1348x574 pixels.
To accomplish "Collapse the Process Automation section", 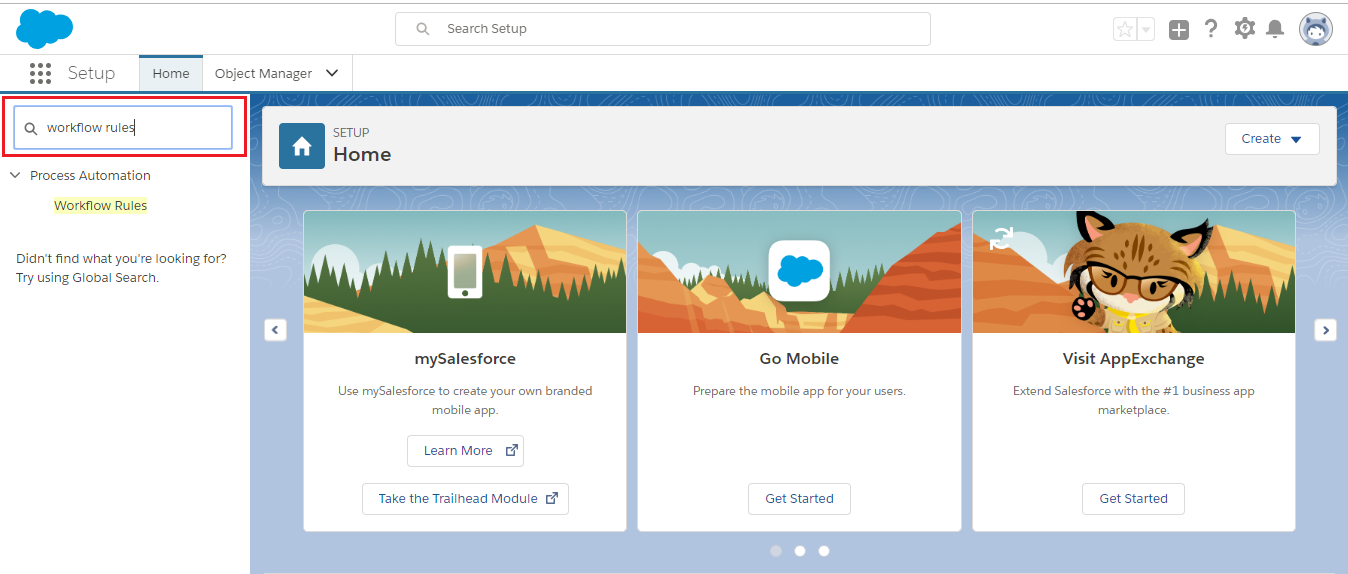I will tap(15, 175).
